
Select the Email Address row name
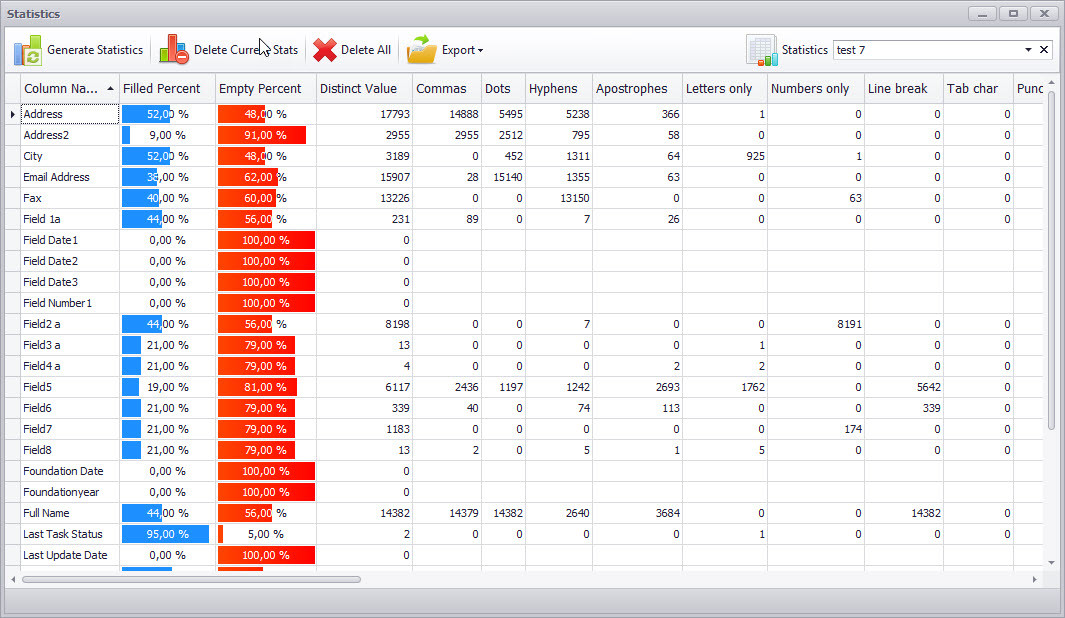tap(56, 177)
